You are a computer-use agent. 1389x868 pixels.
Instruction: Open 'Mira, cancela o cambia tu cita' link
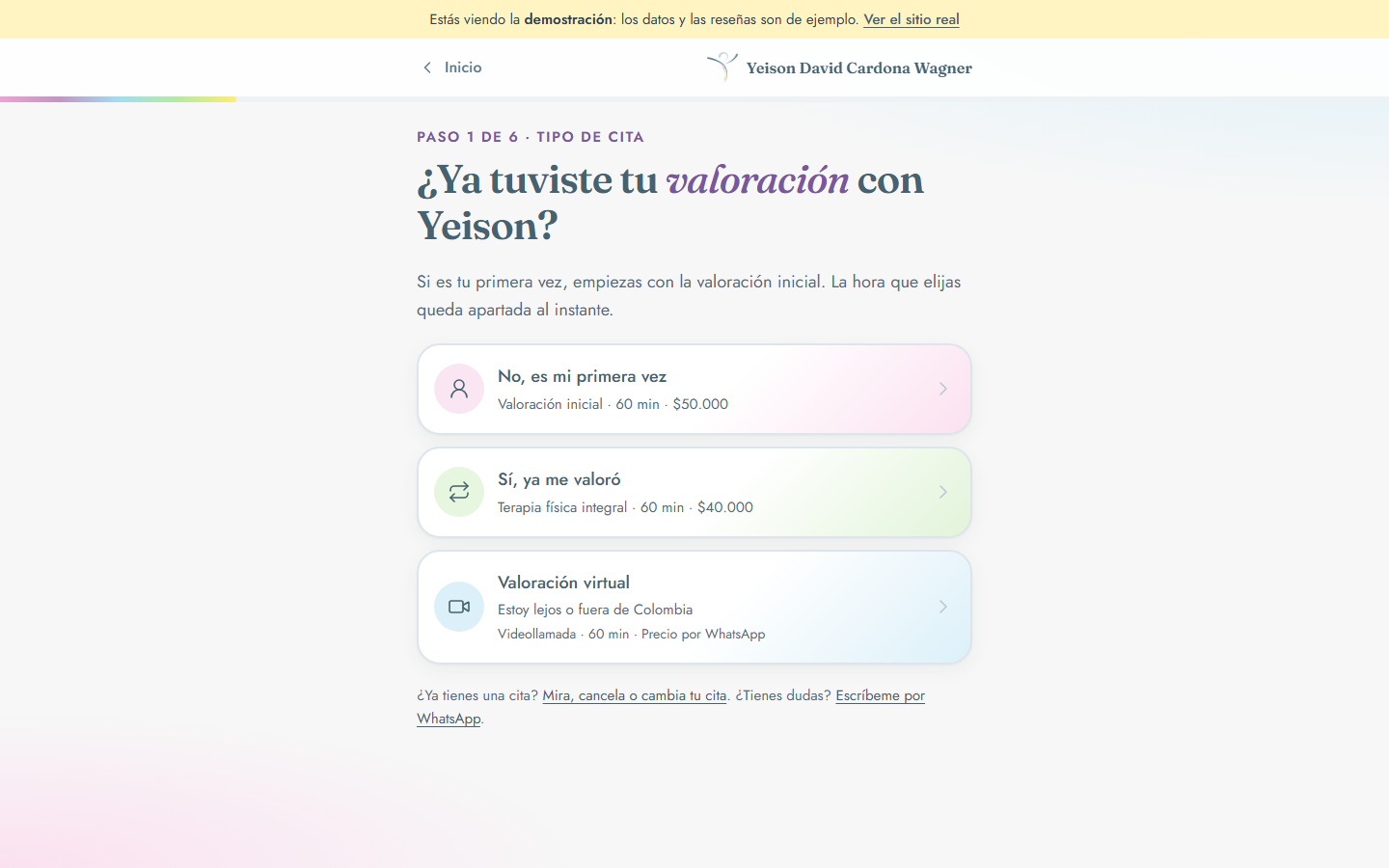[634, 695]
